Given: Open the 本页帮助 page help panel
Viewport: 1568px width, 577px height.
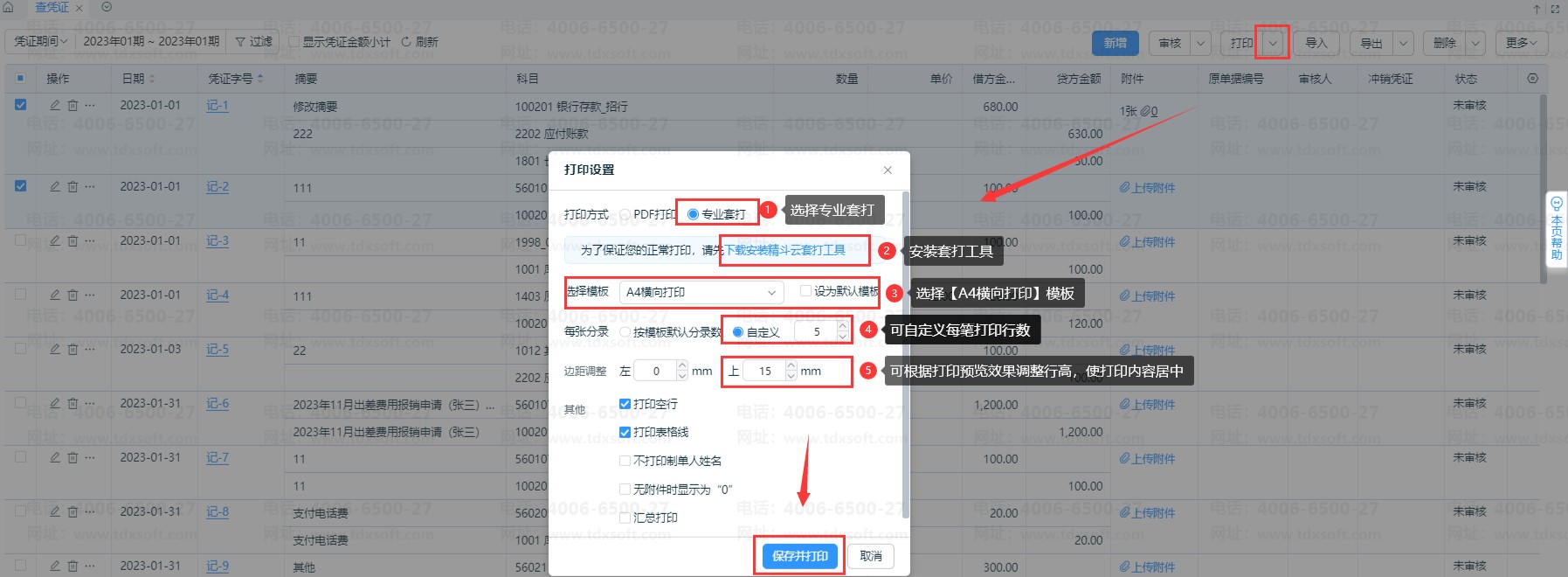Looking at the screenshot, I should point(1557,229).
